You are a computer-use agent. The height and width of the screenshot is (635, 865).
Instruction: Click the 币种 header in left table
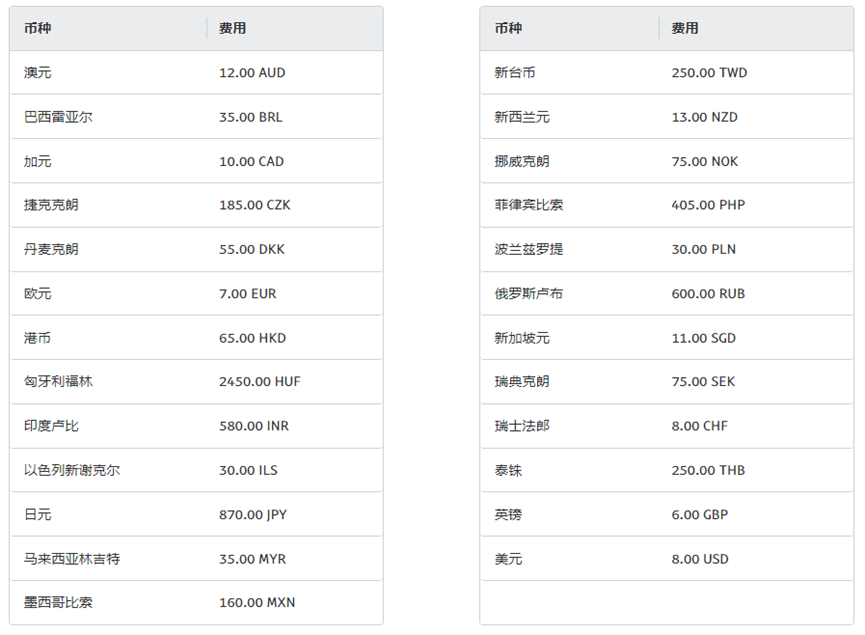click(x=38, y=28)
